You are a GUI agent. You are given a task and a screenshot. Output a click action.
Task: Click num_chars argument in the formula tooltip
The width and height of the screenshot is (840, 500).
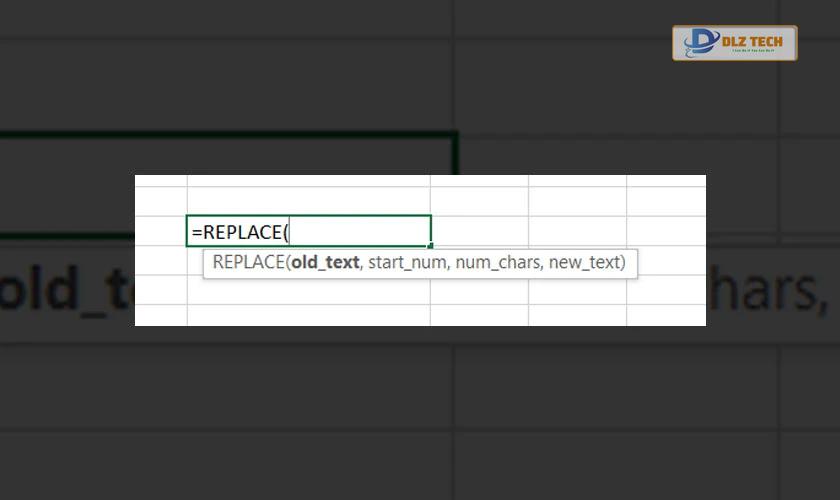coord(498,262)
